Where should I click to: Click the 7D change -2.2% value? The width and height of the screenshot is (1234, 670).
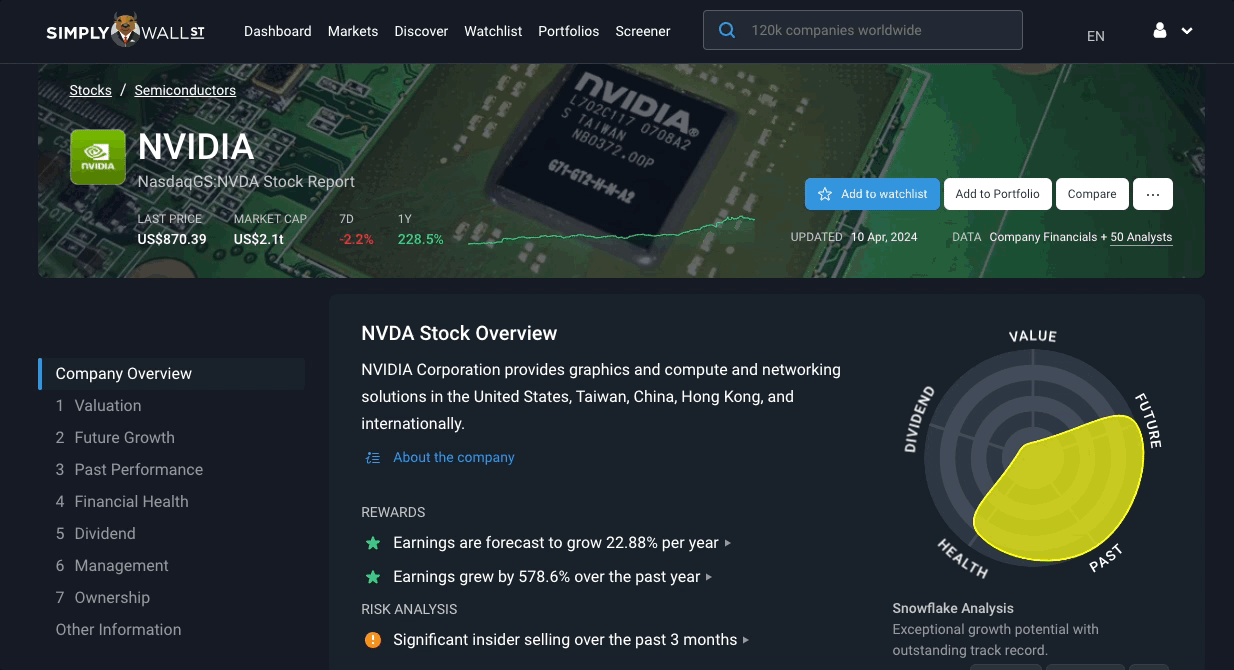pyautogui.click(x=356, y=239)
